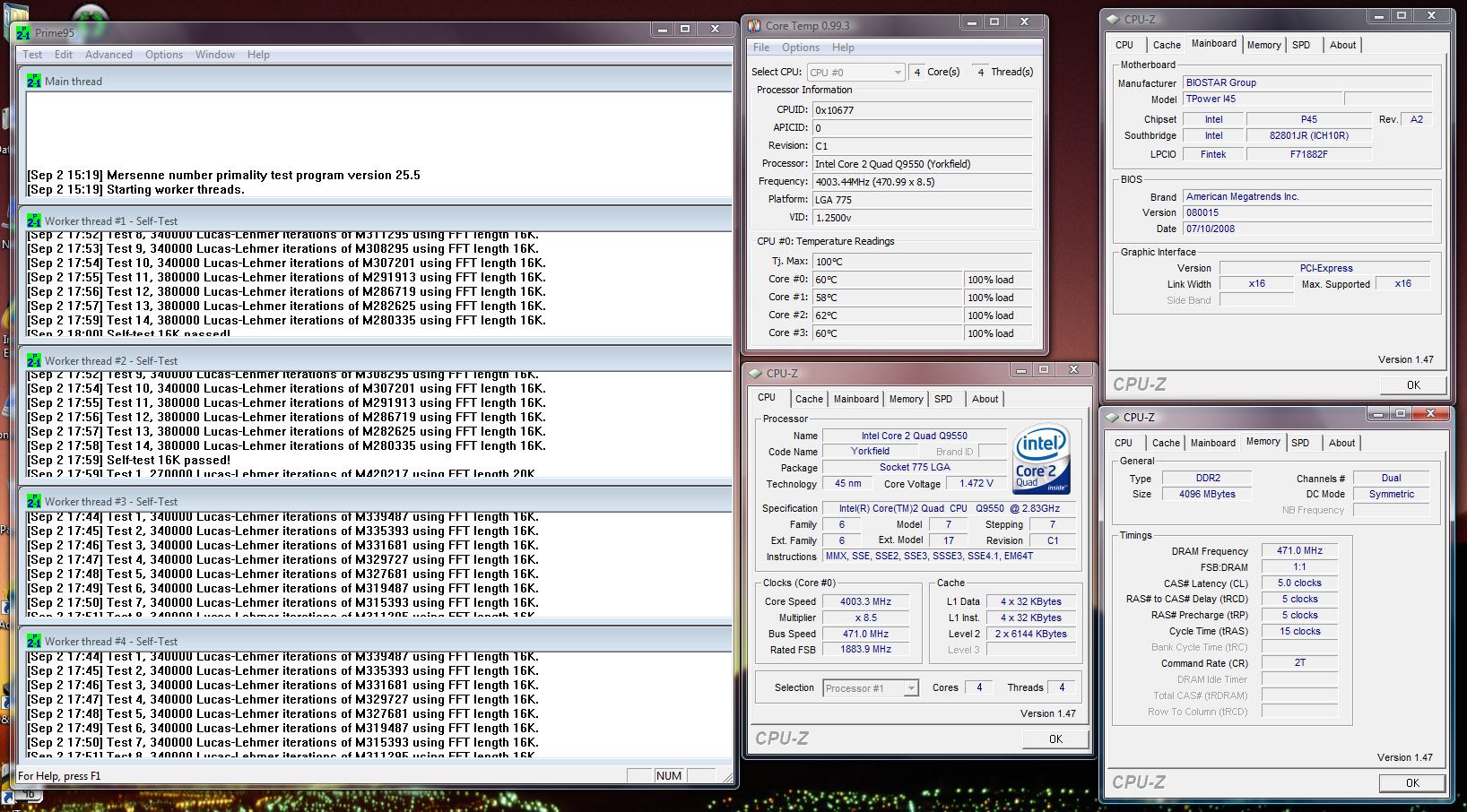Click the DRAM Frequency 471.0 MHz value
Viewport: 1467px width, 812px height.
click(1299, 551)
